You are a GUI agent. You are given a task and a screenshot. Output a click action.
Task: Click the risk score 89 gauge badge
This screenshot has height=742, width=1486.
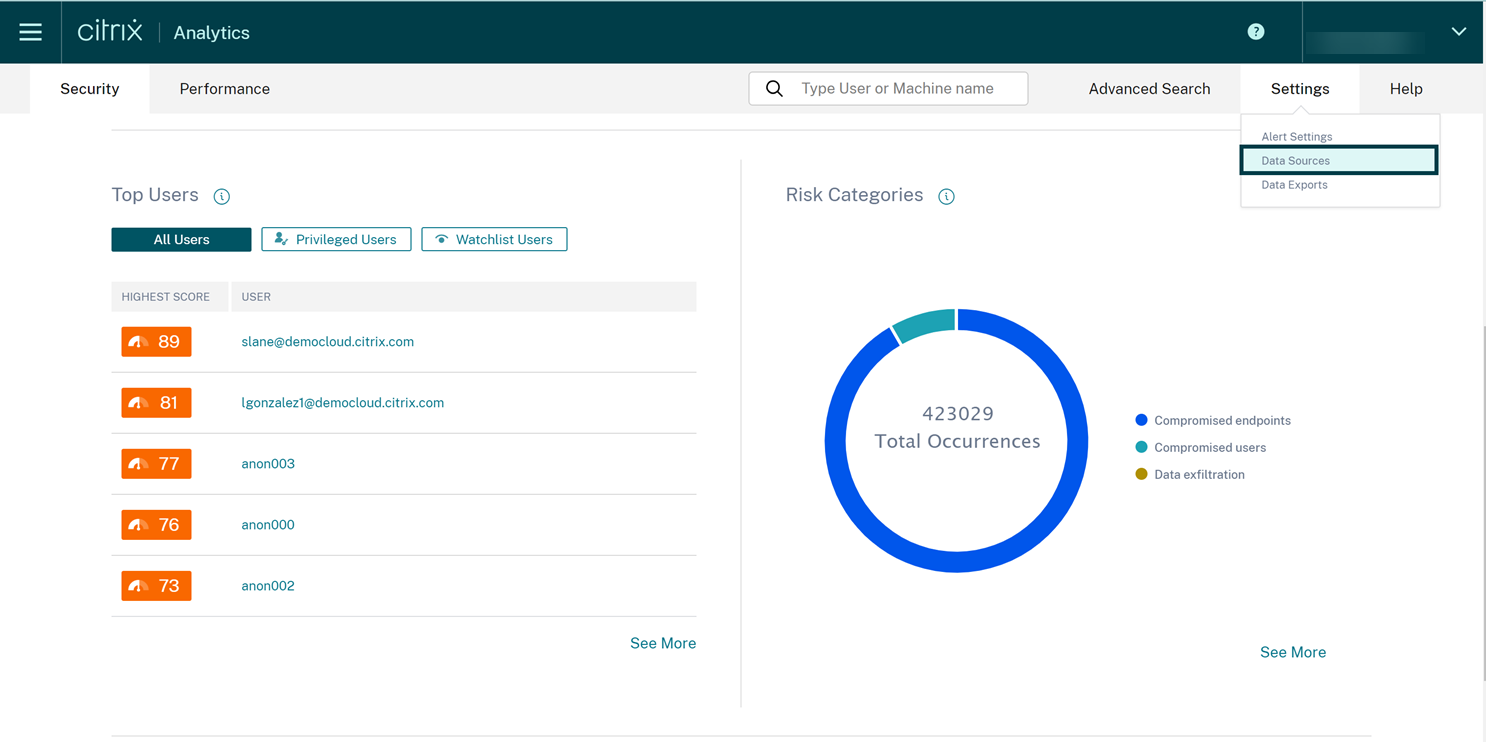(x=156, y=342)
